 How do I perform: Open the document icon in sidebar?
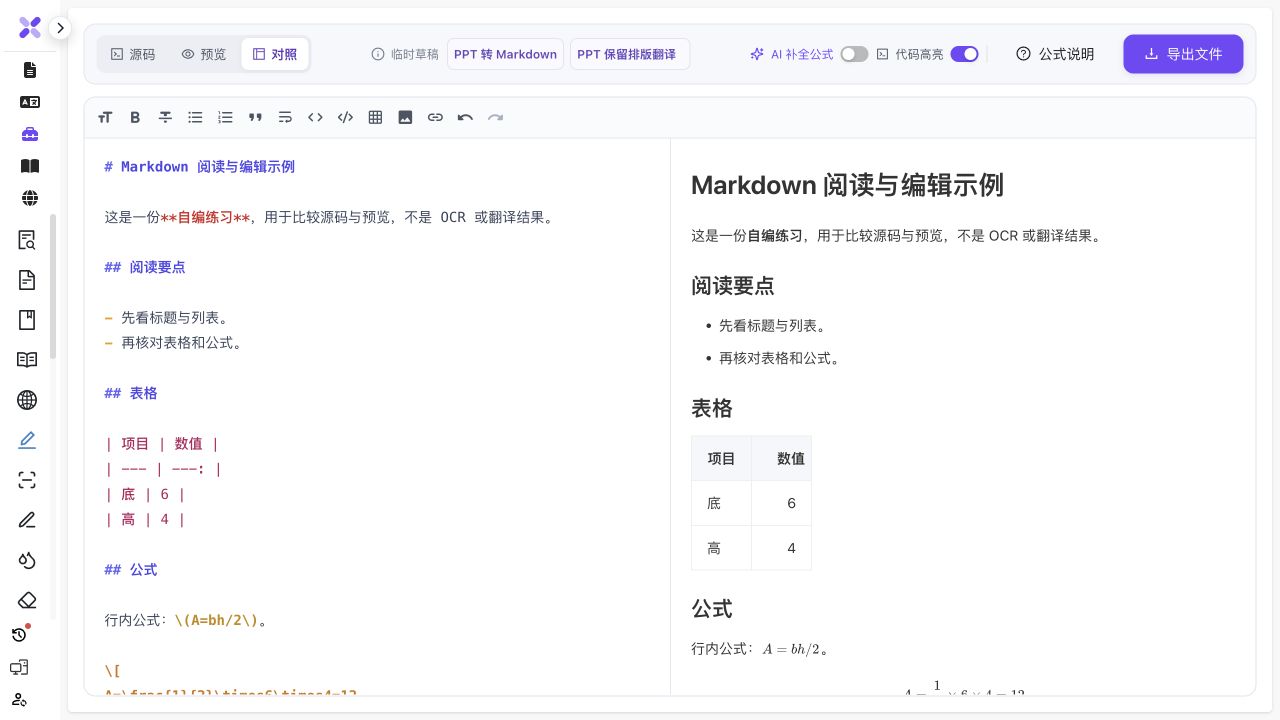[30, 70]
